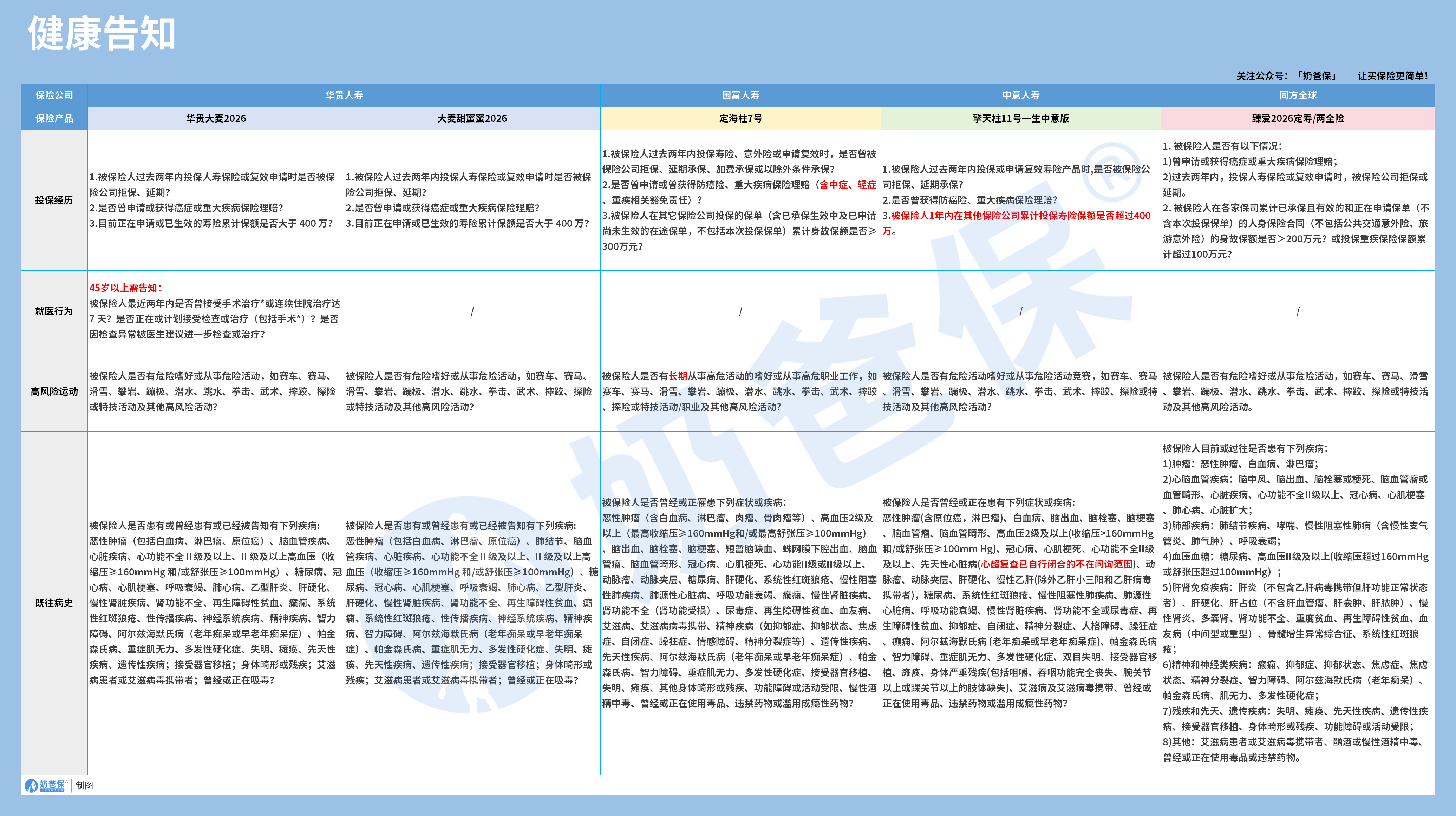Click the red 45岁以上需告知 text
Viewport: 1456px width, 816px height.
point(125,288)
